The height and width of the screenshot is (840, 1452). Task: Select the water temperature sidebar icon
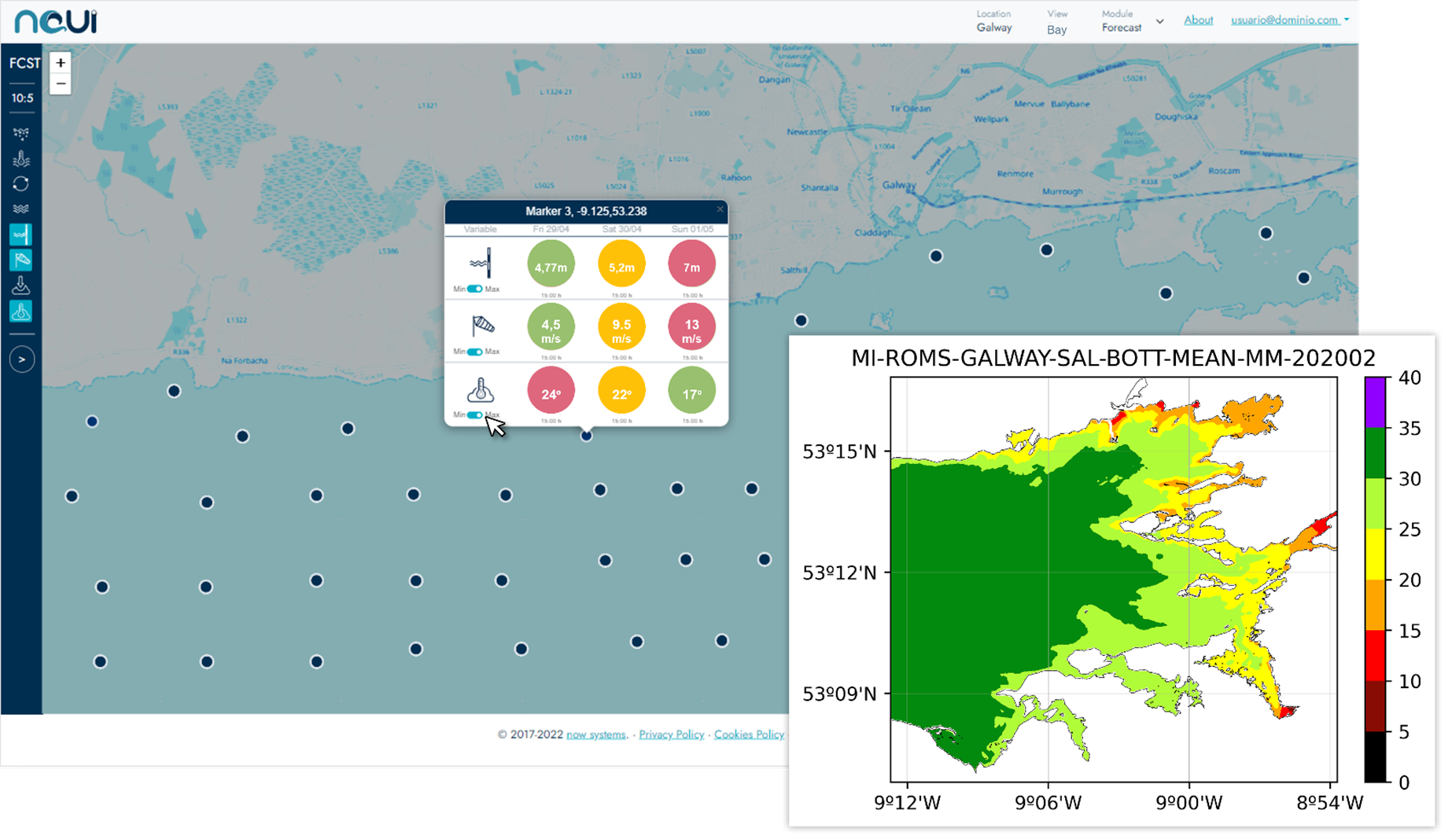pyautogui.click(x=21, y=159)
